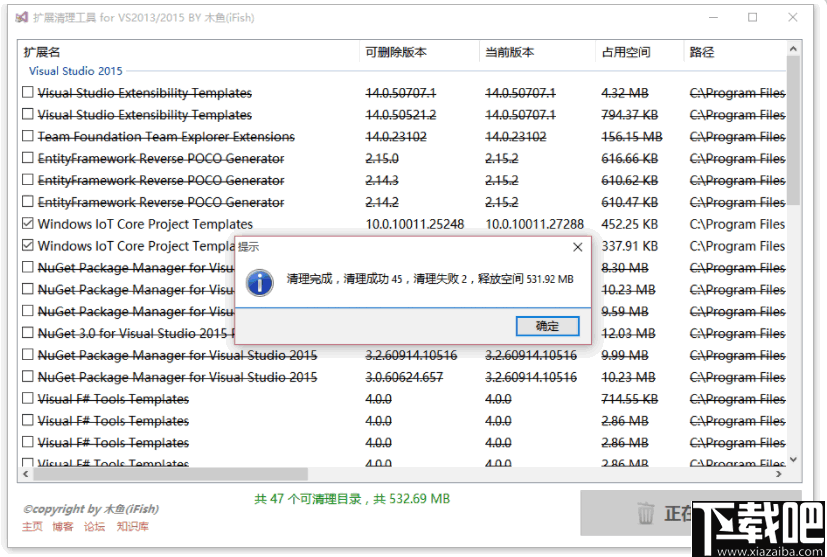Tick EntityFramework Reverse POCO Generator 2.15.0 checkbox

28,158
